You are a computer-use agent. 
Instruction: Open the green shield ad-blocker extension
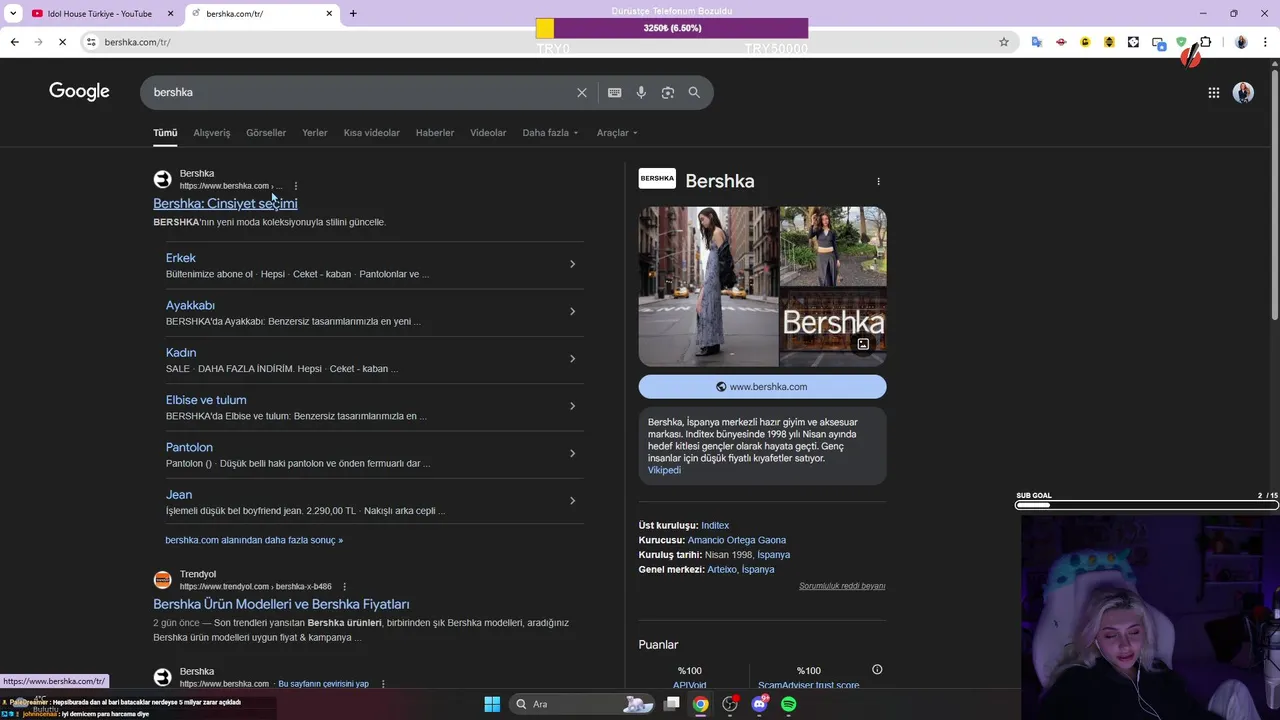[1181, 42]
